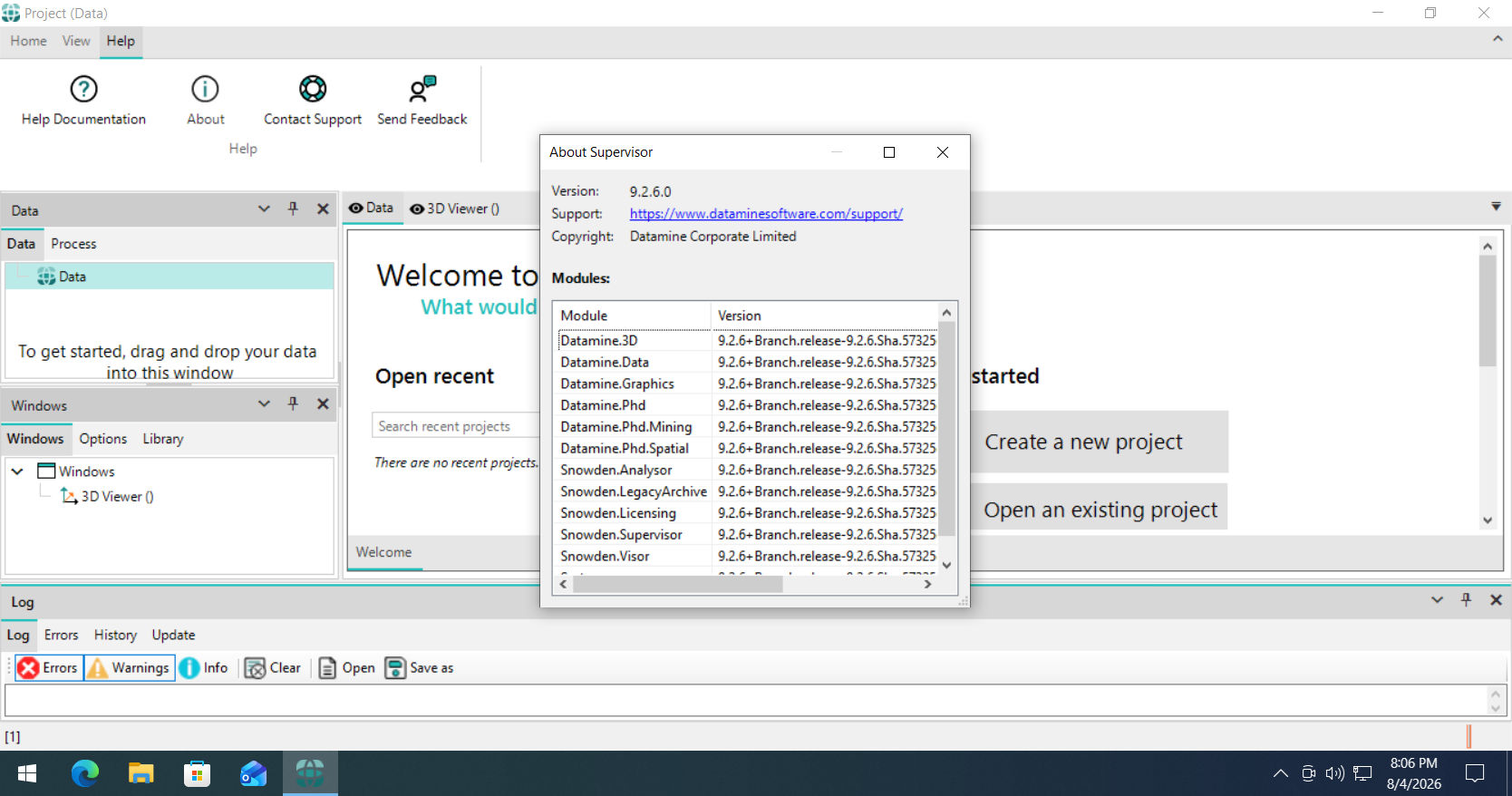Image resolution: width=1512 pixels, height=796 pixels.
Task: Open Help Documentation from the ribbon
Action: [x=83, y=100]
